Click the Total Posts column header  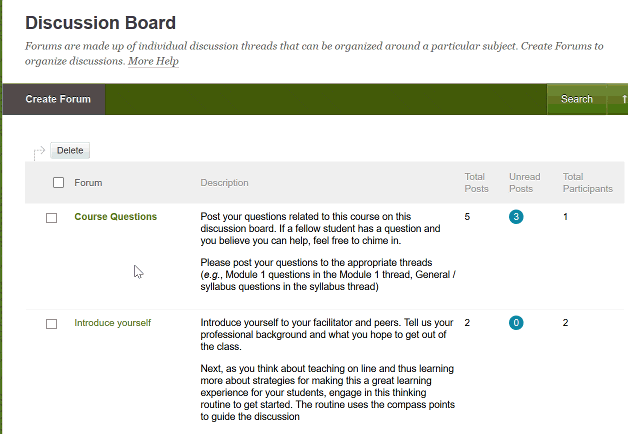[475, 182]
